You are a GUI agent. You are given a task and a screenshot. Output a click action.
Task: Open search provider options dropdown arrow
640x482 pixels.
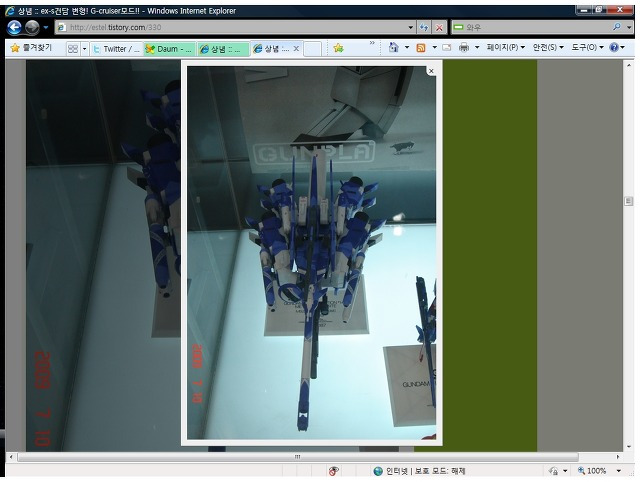coord(629,27)
